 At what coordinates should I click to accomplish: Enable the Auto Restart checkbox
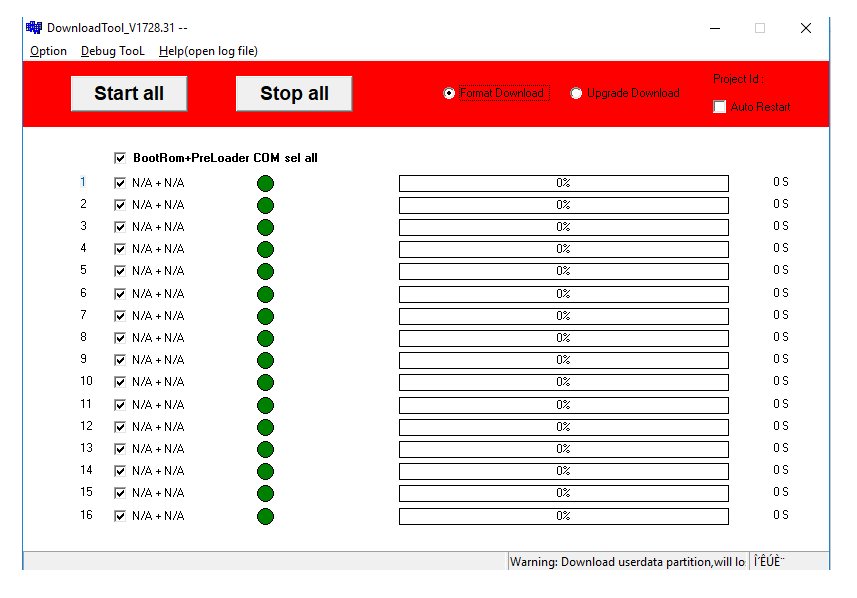point(720,107)
